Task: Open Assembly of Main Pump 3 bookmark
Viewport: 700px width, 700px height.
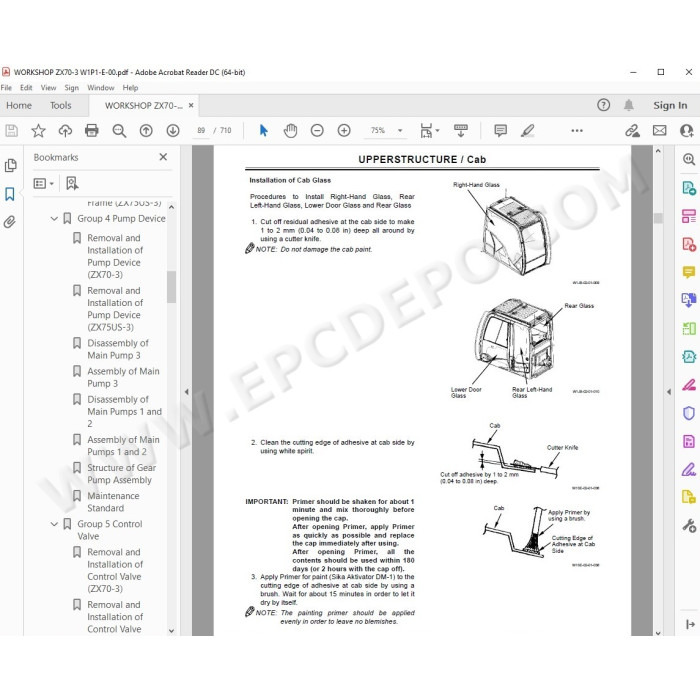Action: [x=123, y=377]
